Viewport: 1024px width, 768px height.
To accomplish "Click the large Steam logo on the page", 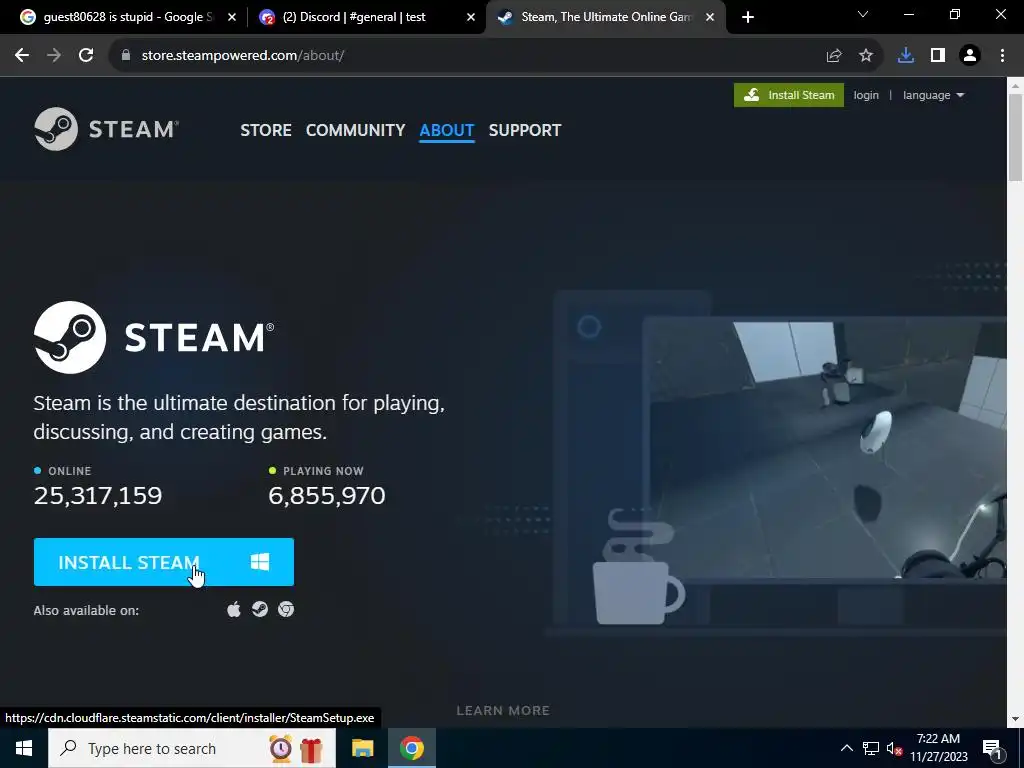I will coord(154,338).
